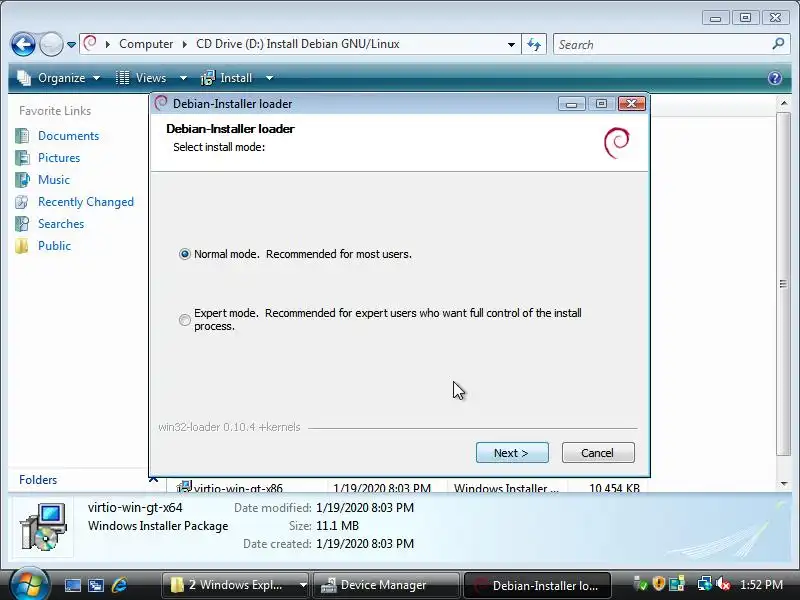800x600 pixels.
Task: Click network connection tray icon
Action: [x=705, y=584]
